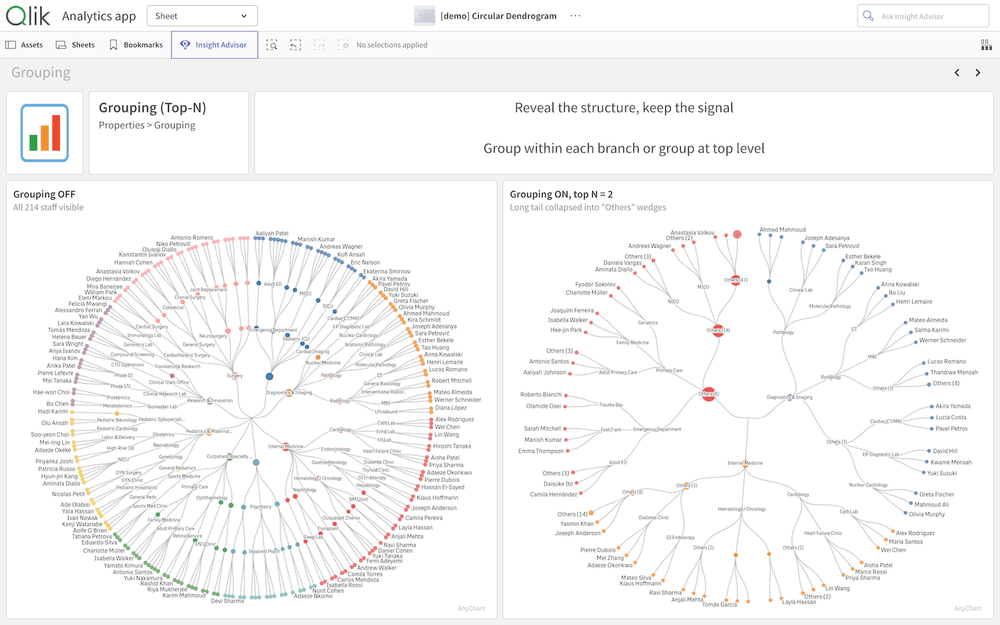This screenshot has height=625, width=1000.
Task: Select the Layla Hassan leaf in right chart
Action: click(799, 602)
